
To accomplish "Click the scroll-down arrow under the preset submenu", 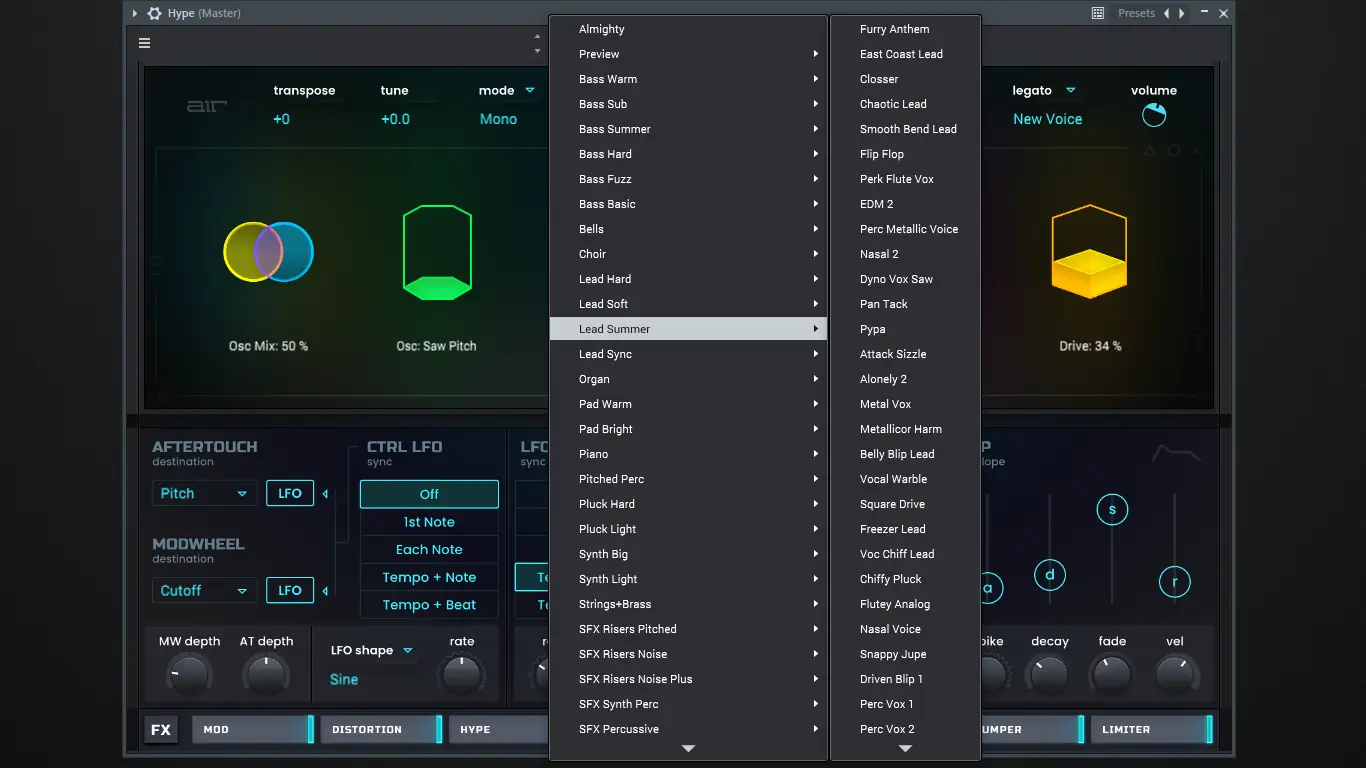I will [905, 748].
